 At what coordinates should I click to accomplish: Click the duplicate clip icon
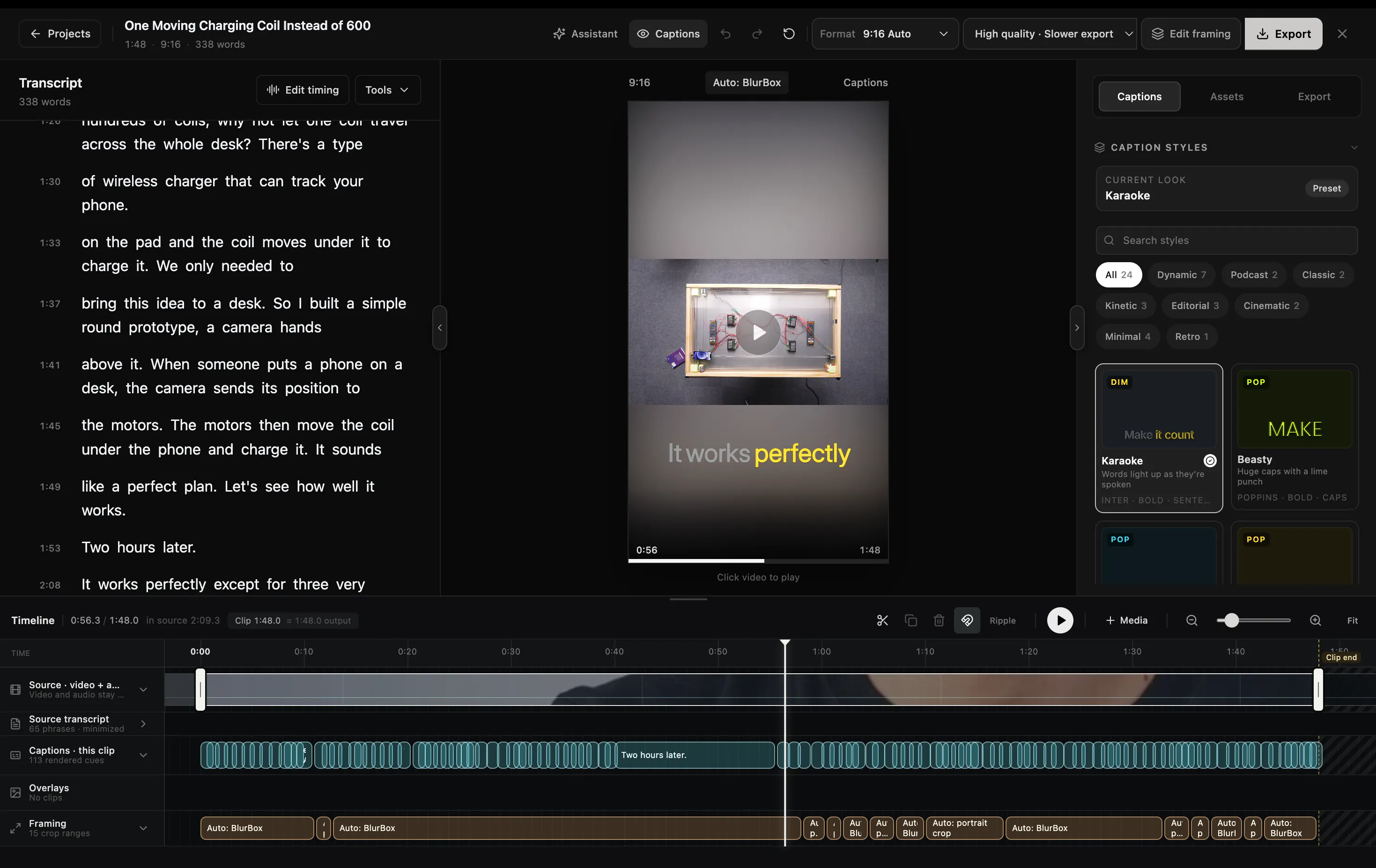click(x=911, y=620)
